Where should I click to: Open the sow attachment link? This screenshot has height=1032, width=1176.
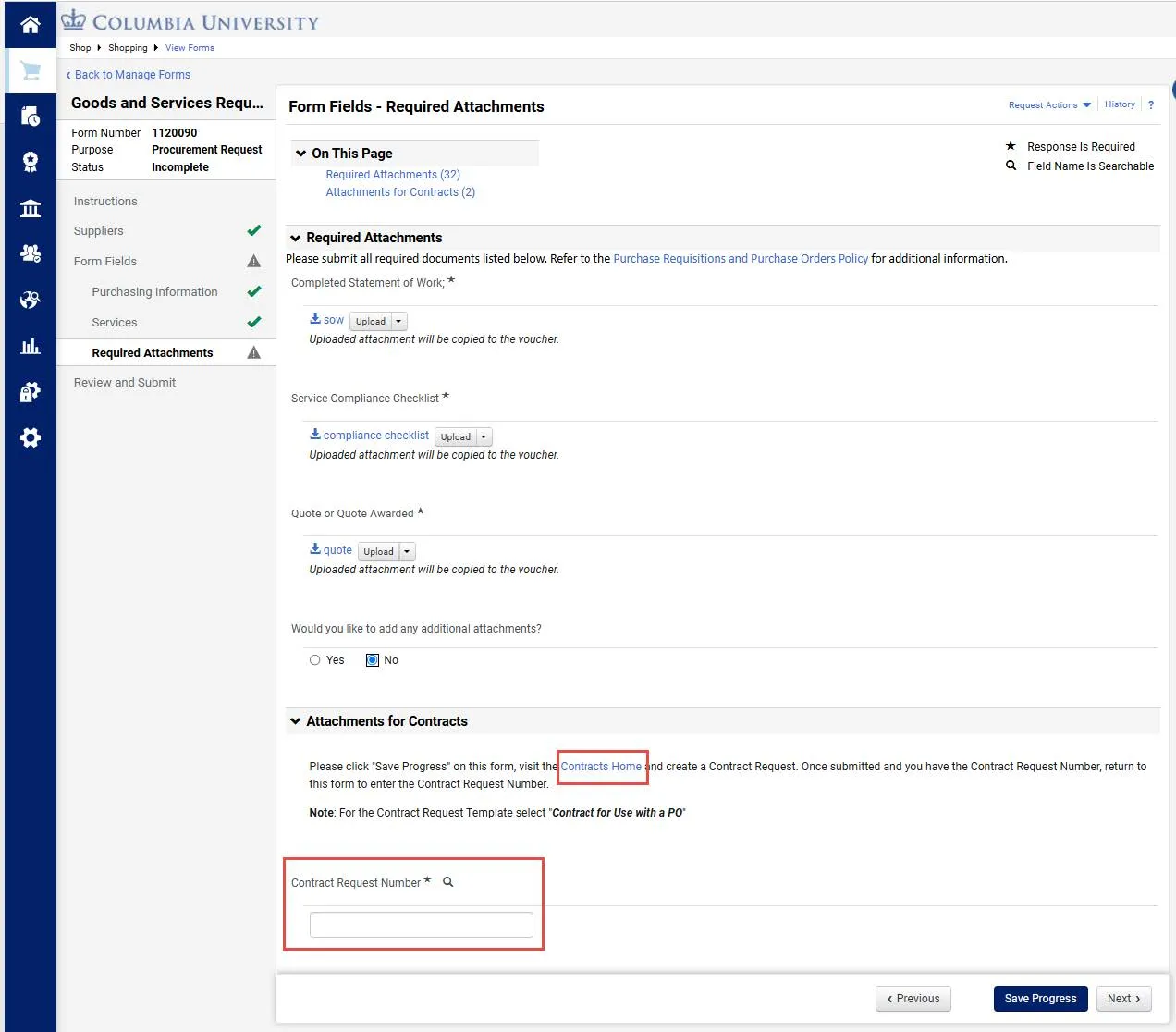[334, 320]
